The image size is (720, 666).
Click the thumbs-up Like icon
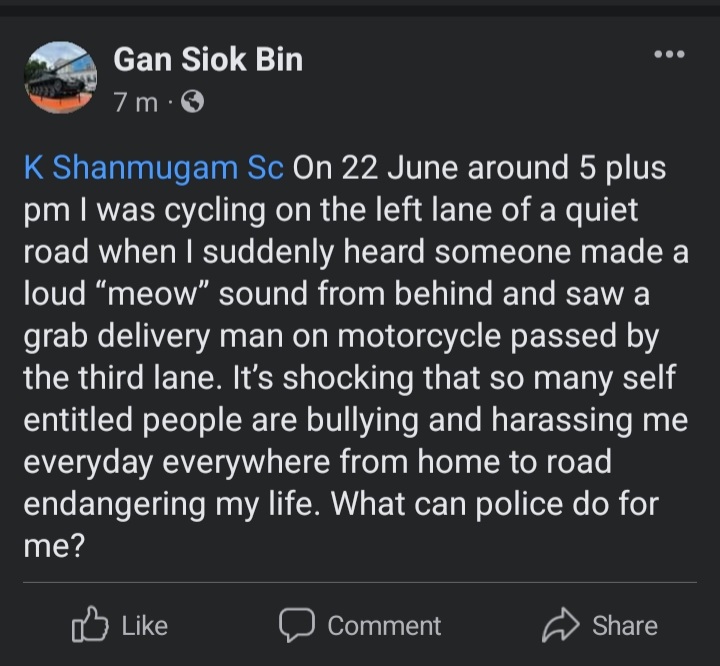(89, 625)
